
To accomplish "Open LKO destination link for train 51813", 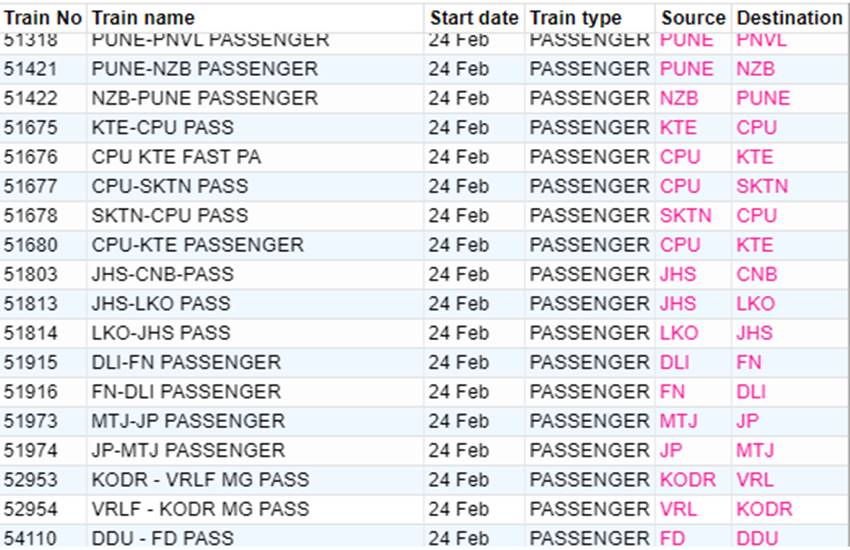I will [x=755, y=303].
